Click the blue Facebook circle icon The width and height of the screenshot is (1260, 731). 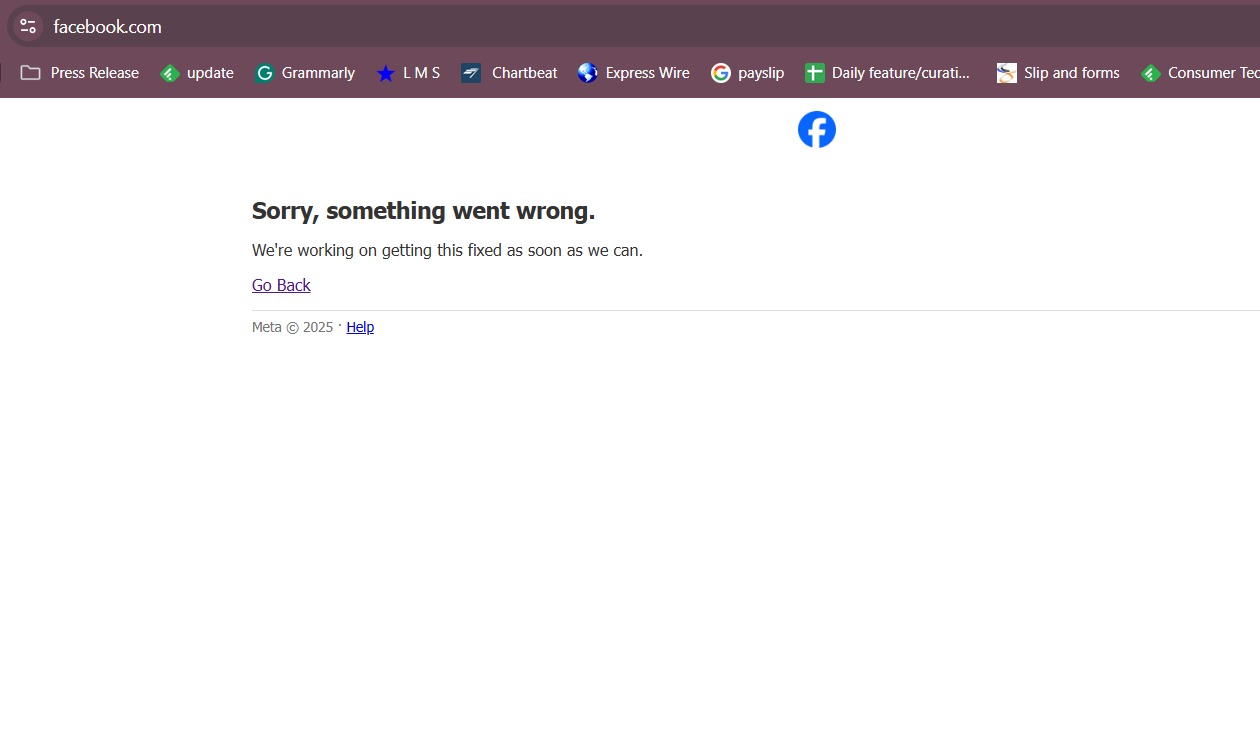816,129
